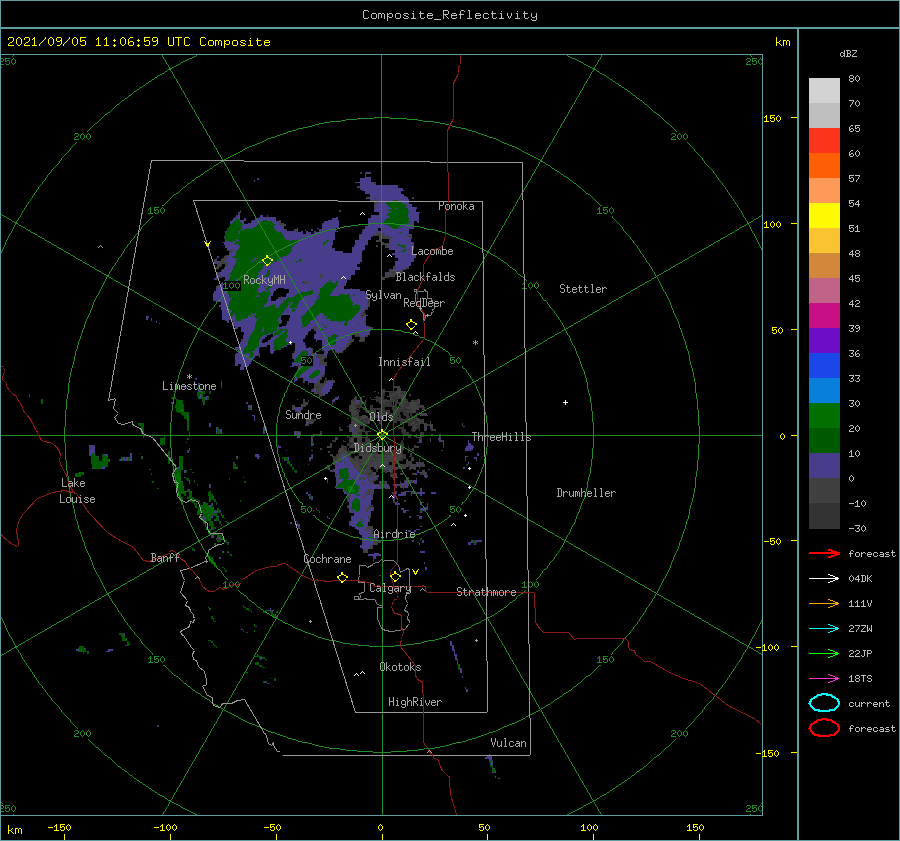Click the yellow radar-center diamond between Olds and Didsbury
900x841 pixels.
tap(382, 435)
